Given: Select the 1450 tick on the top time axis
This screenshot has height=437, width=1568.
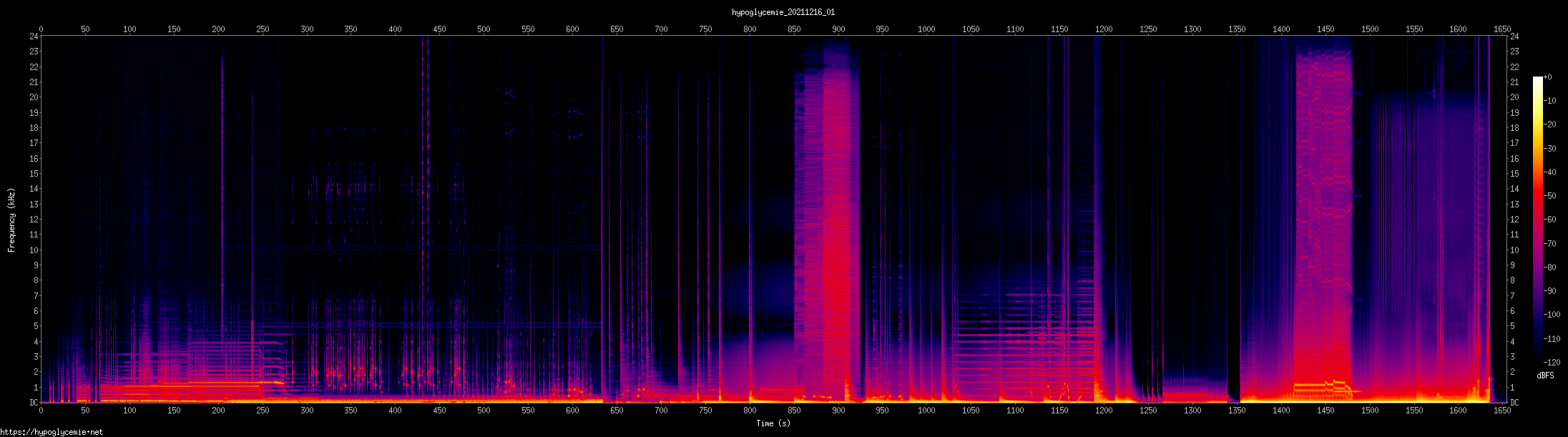Looking at the screenshot, I should (1326, 29).
